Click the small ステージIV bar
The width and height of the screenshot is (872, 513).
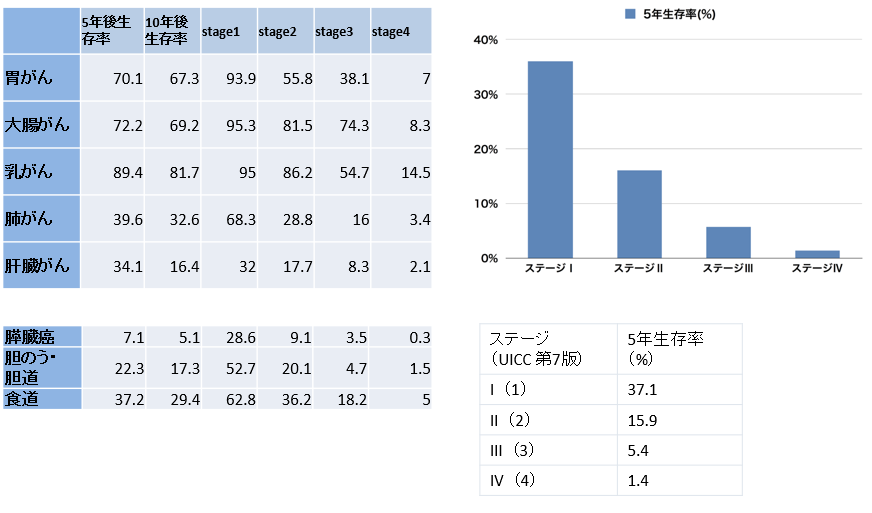click(817, 254)
